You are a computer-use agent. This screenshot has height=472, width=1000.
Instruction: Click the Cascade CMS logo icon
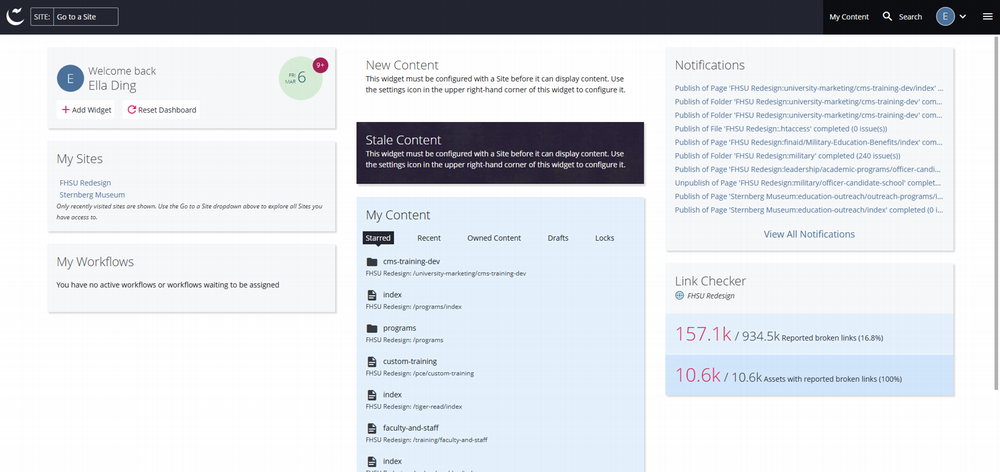(15, 17)
